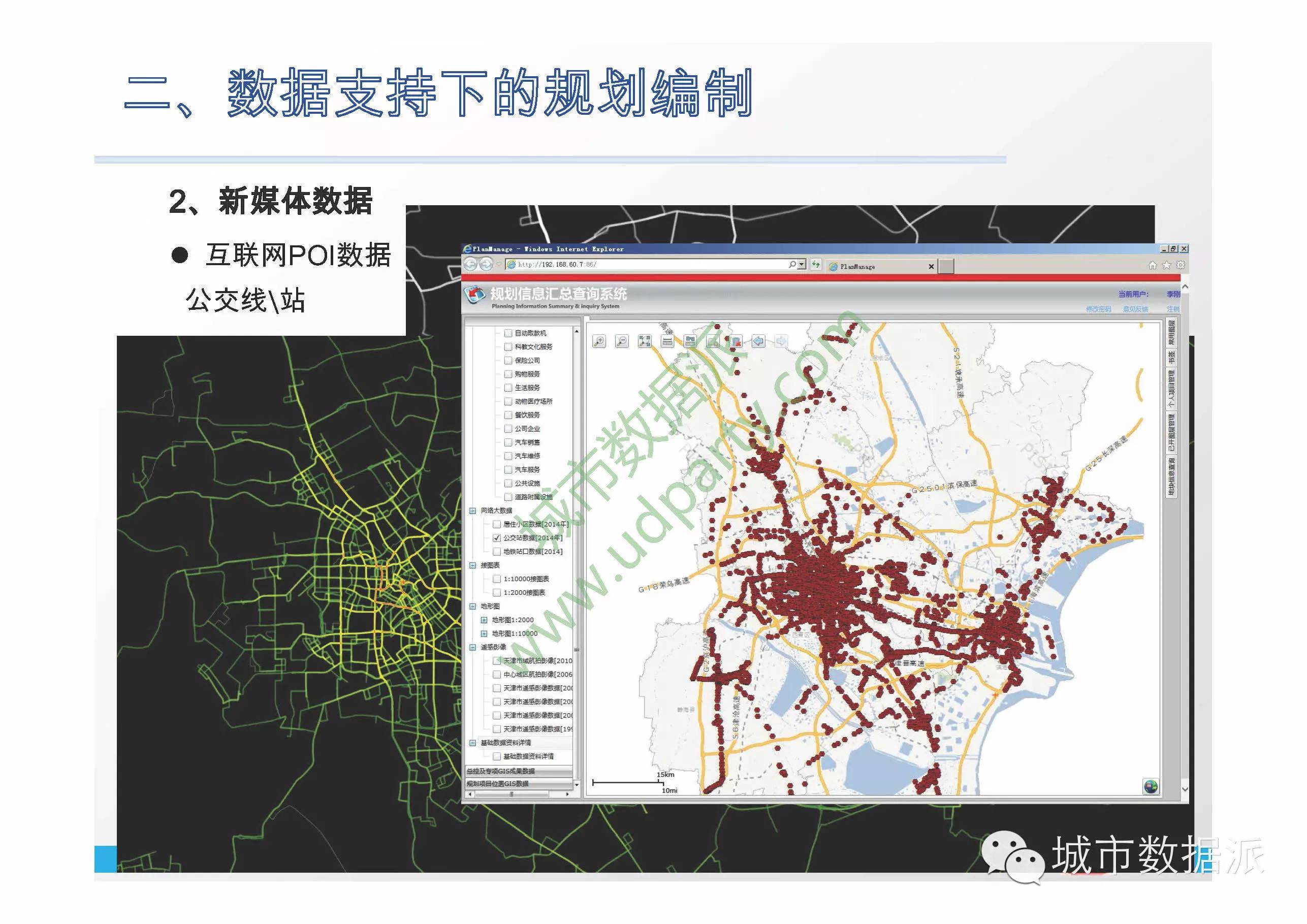This screenshot has height=924, width=1307.
Task: Collapse the 接图表 tree node
Action: click(472, 565)
